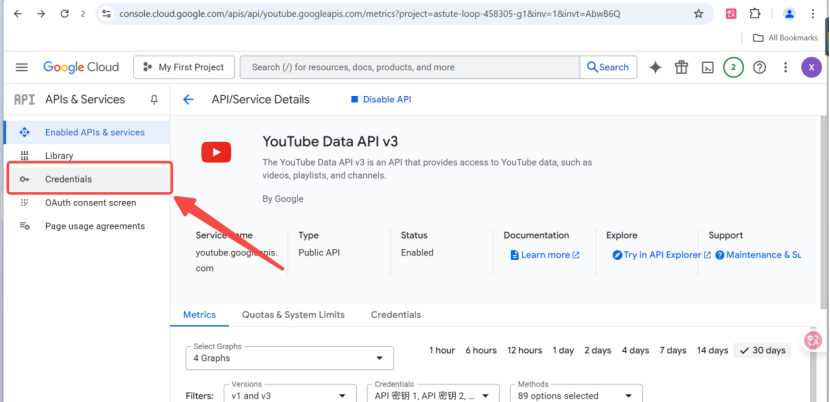This screenshot has width=830, height=402.
Task: Set time range to 1 hour
Action: pos(442,351)
